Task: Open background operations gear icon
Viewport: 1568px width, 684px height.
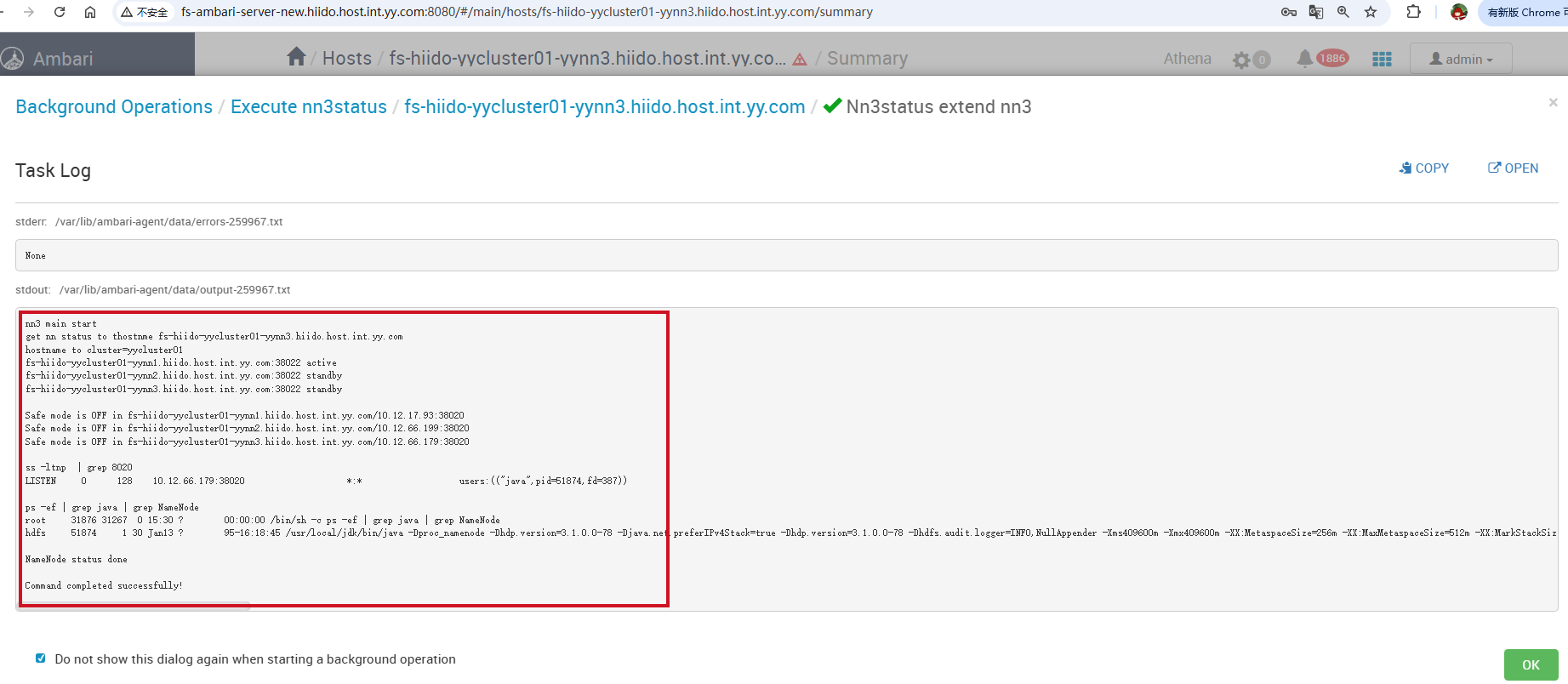Action: coord(1242,60)
